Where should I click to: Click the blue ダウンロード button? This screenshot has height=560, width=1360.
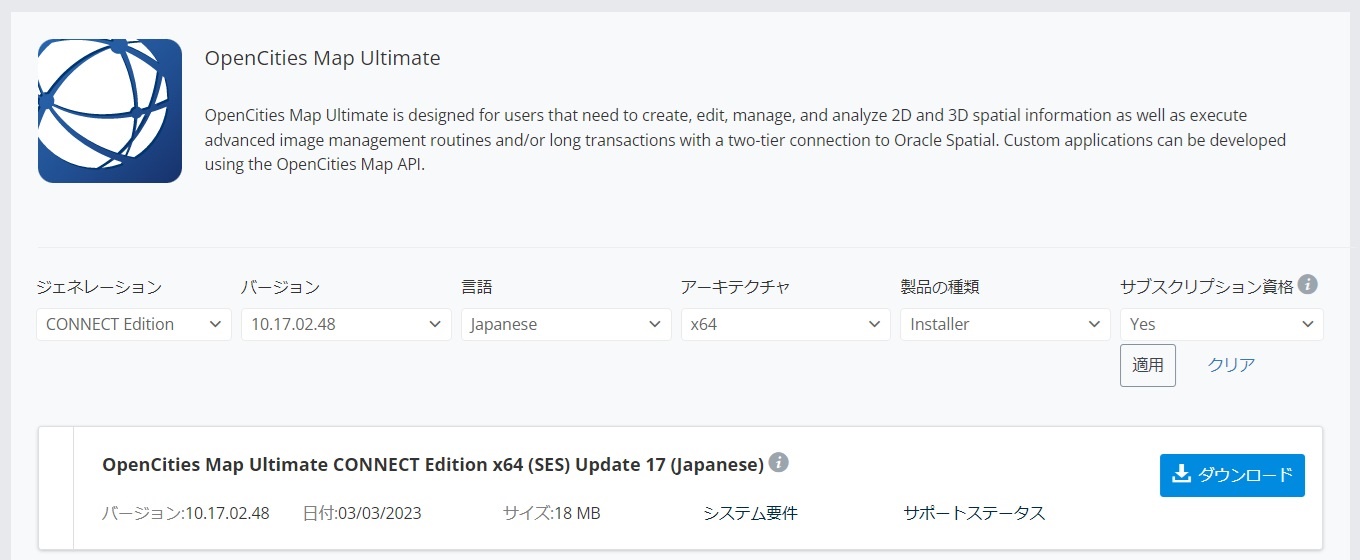pyautogui.click(x=1232, y=475)
